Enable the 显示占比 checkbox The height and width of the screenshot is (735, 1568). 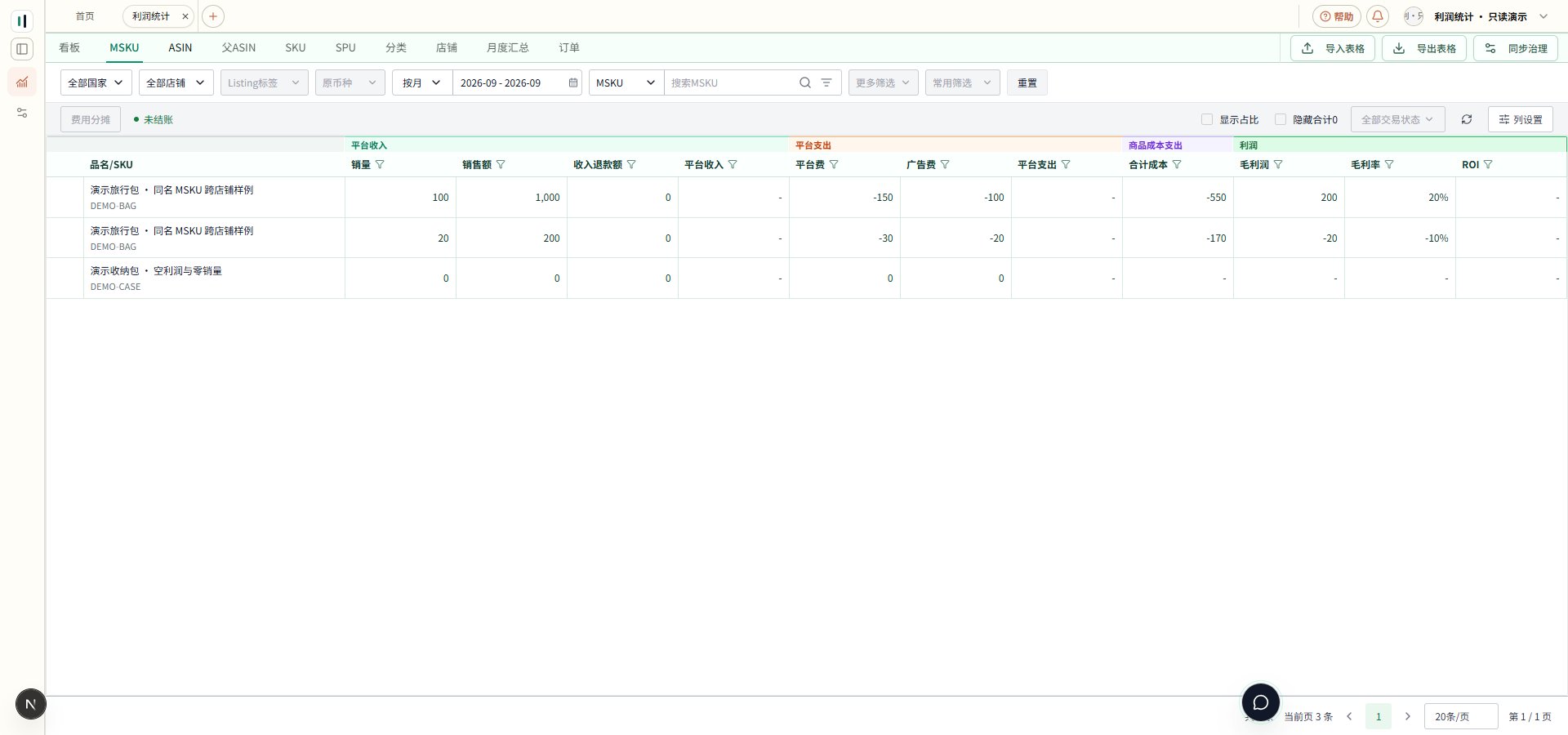point(1207,119)
